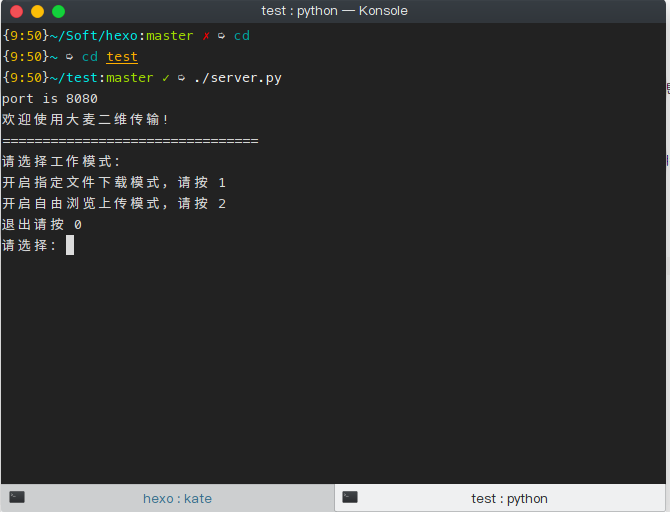
Task: Click the 'port is 8080' output line
Action: 50,99
